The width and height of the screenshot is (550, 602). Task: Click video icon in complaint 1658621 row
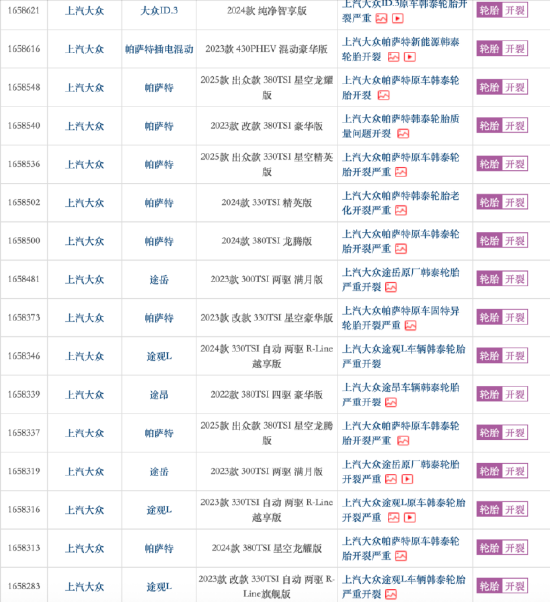[397, 18]
